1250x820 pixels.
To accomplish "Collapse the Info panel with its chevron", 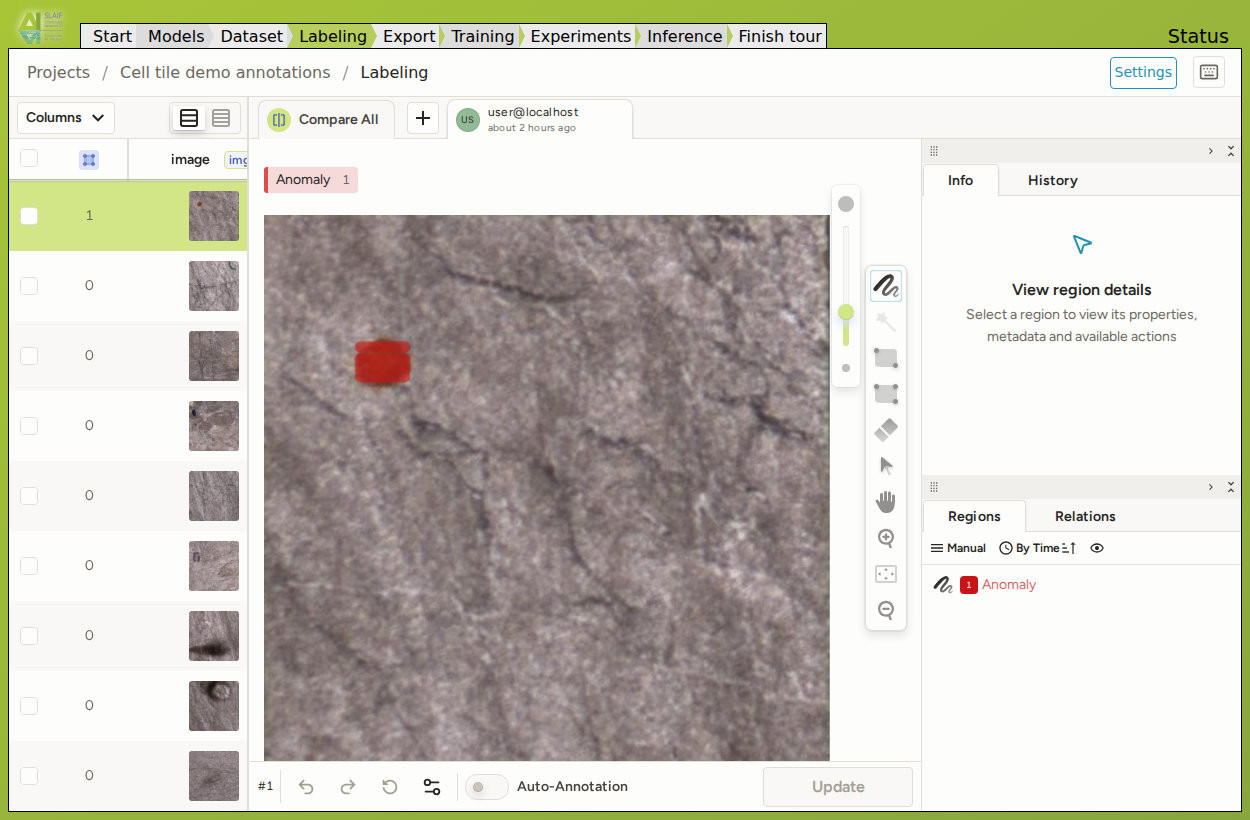I will pyautogui.click(x=1211, y=151).
